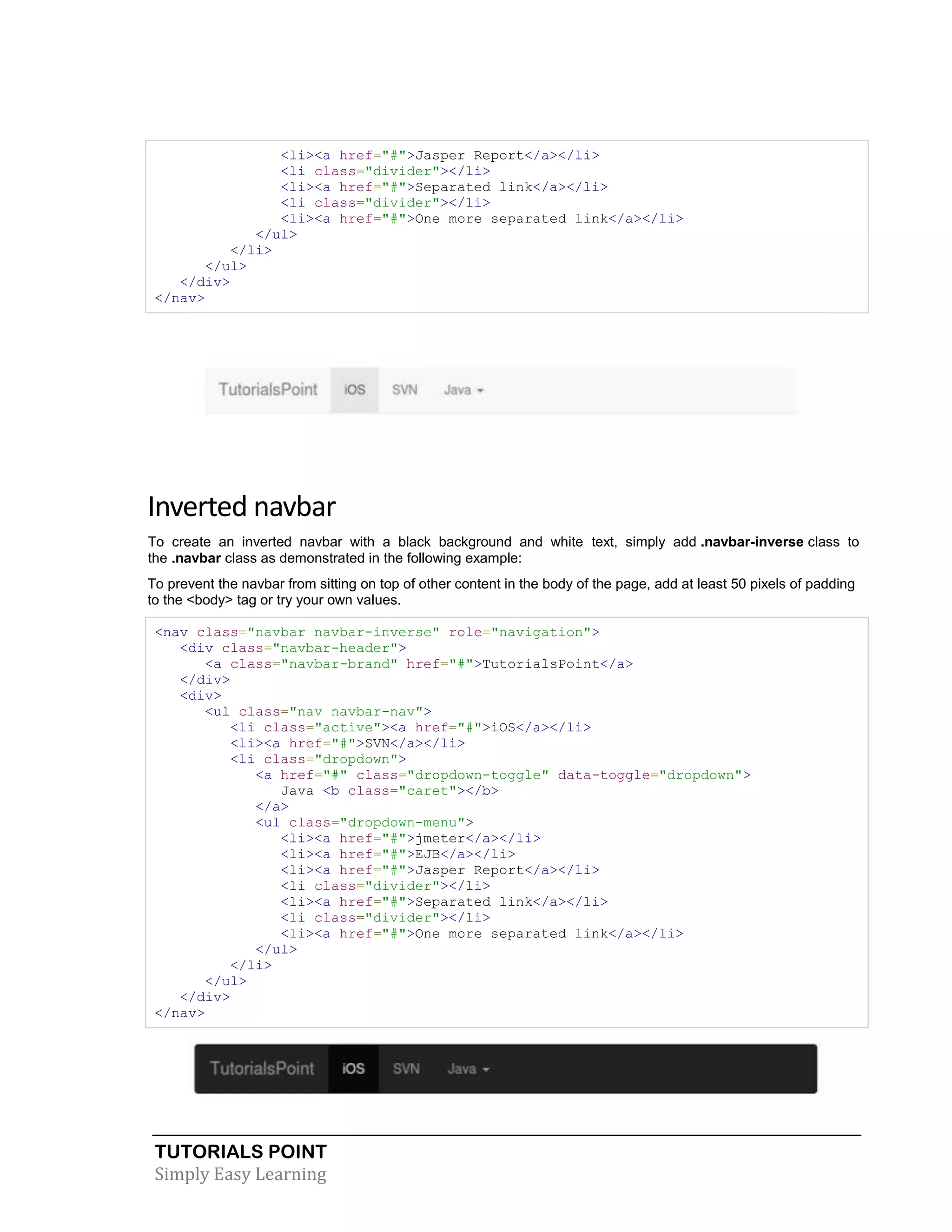Click the footer title 'TUTORIALS POINT'
952x1232 pixels.
[241, 1151]
